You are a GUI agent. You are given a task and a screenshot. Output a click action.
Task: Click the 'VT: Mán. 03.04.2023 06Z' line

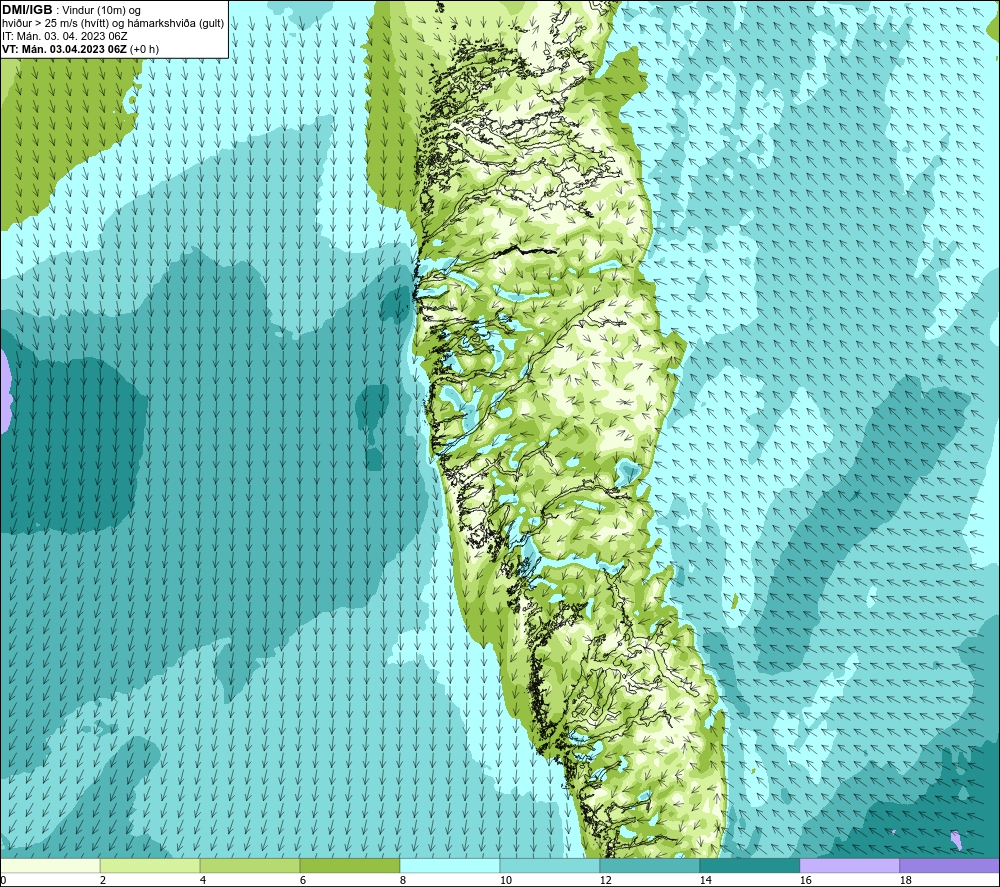pyautogui.click(x=64, y=49)
